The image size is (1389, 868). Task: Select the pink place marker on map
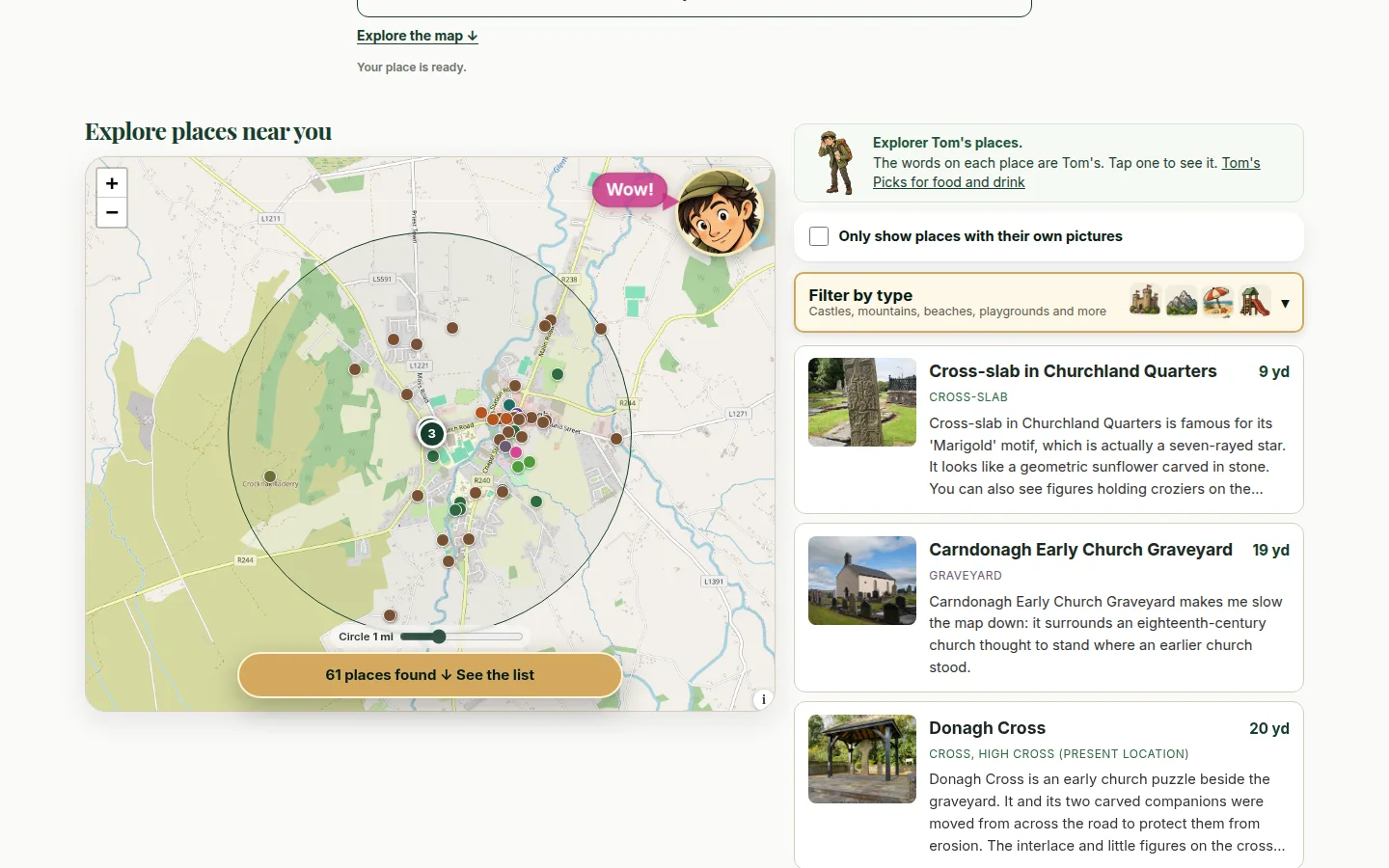point(516,452)
